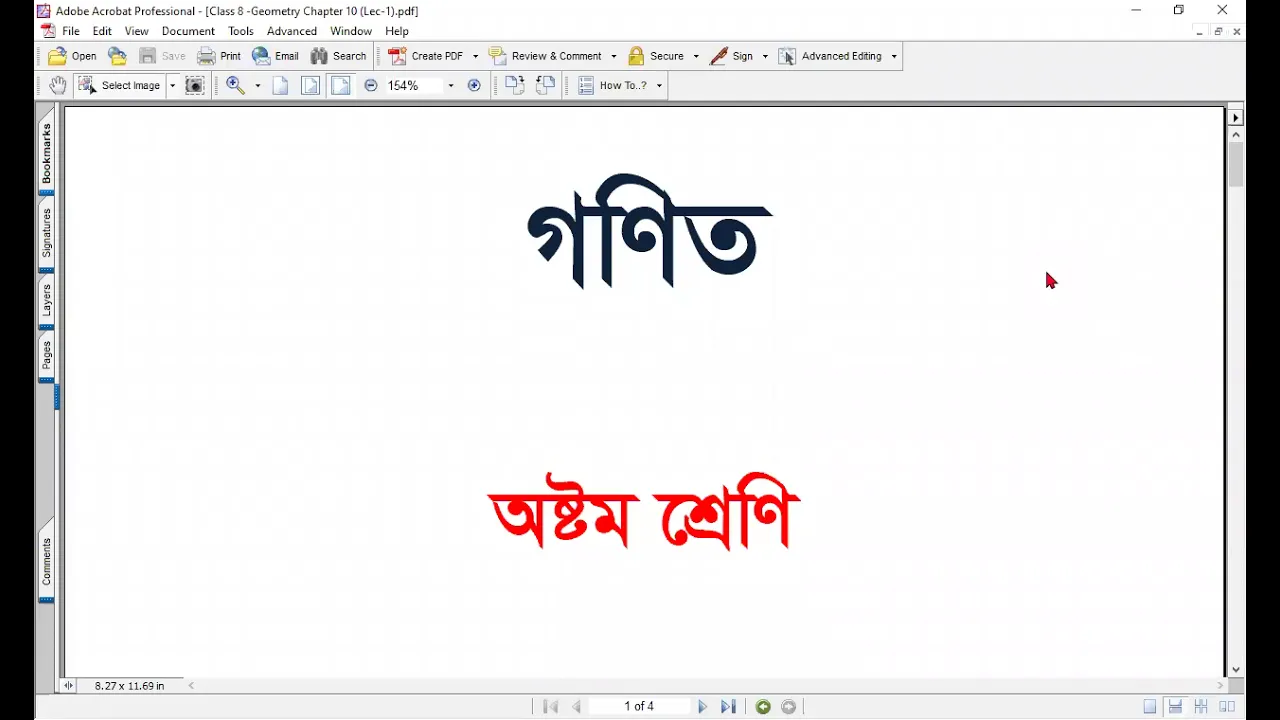Click the document pane options arrow at top right
This screenshot has height=720, width=1280.
(x=1236, y=117)
